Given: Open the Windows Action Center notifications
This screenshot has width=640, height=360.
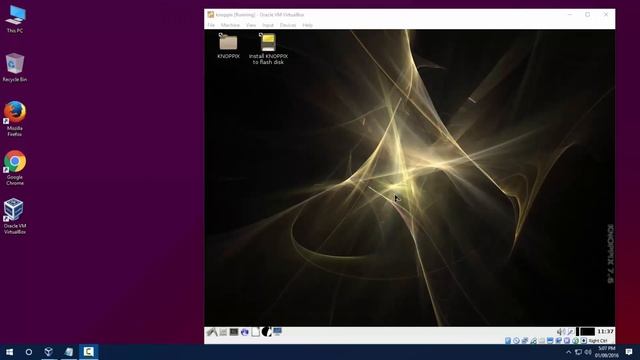Looking at the screenshot, I should [x=629, y=352].
